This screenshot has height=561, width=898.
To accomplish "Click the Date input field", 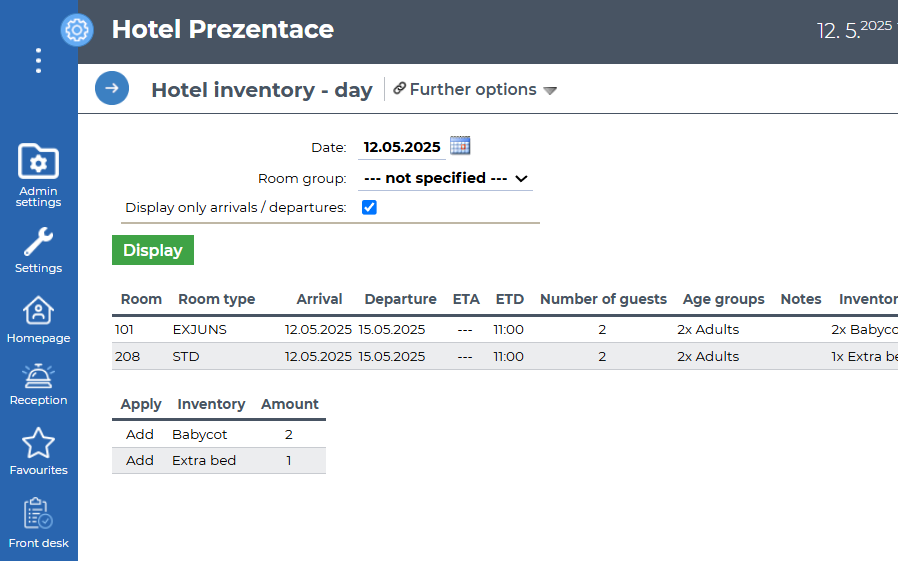I will click(x=402, y=147).
